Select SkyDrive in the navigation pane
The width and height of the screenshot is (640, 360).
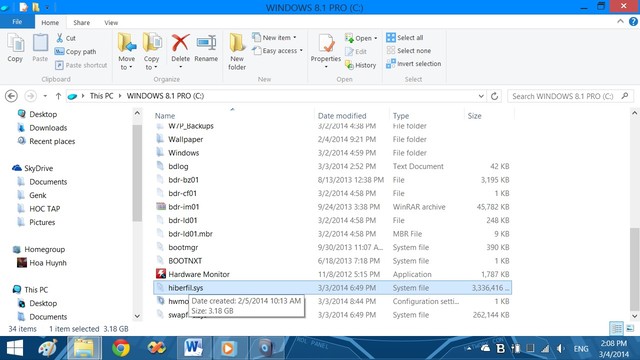point(38,168)
